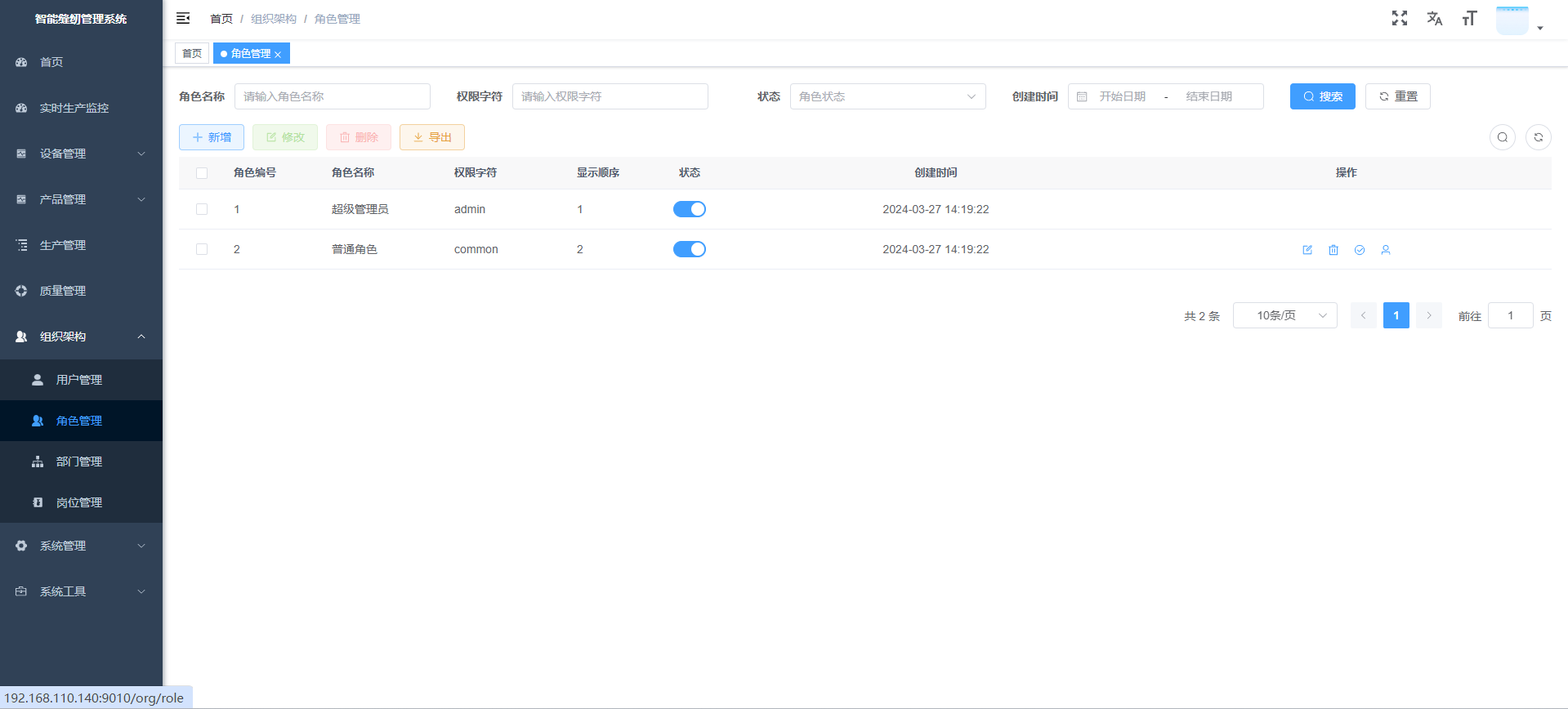Refresh the role table with circular icon
Image resolution: width=1568 pixels, height=709 pixels.
point(1538,137)
